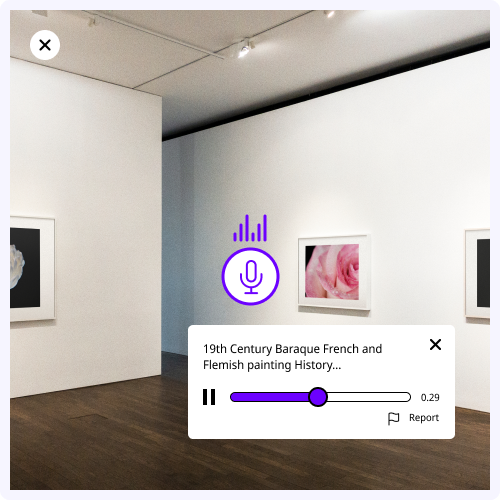
Task: Seek backward on the filled purple progress bar
Action: click(270, 397)
